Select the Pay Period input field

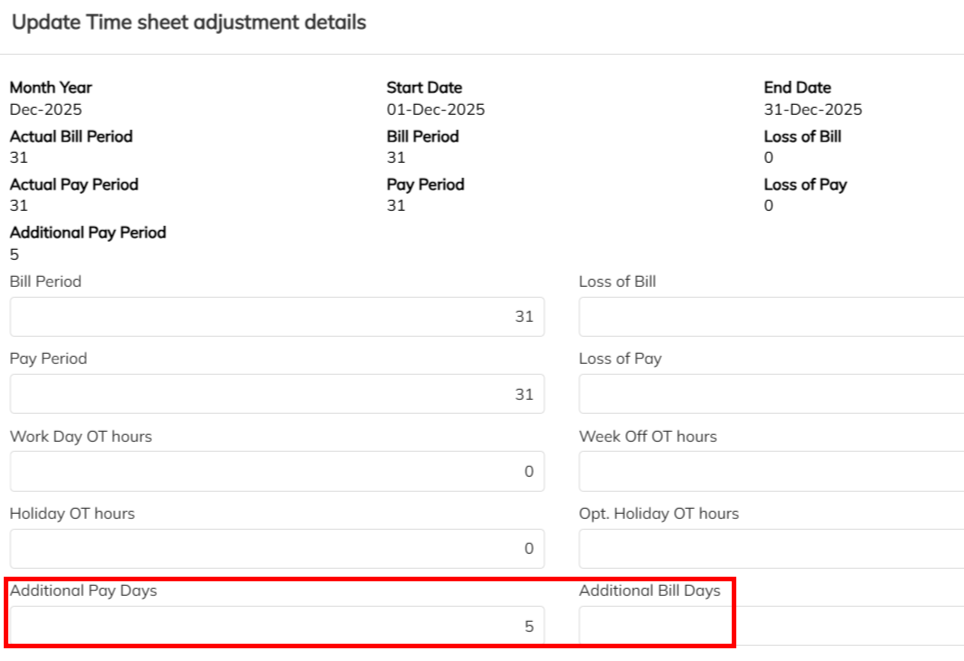tap(277, 394)
